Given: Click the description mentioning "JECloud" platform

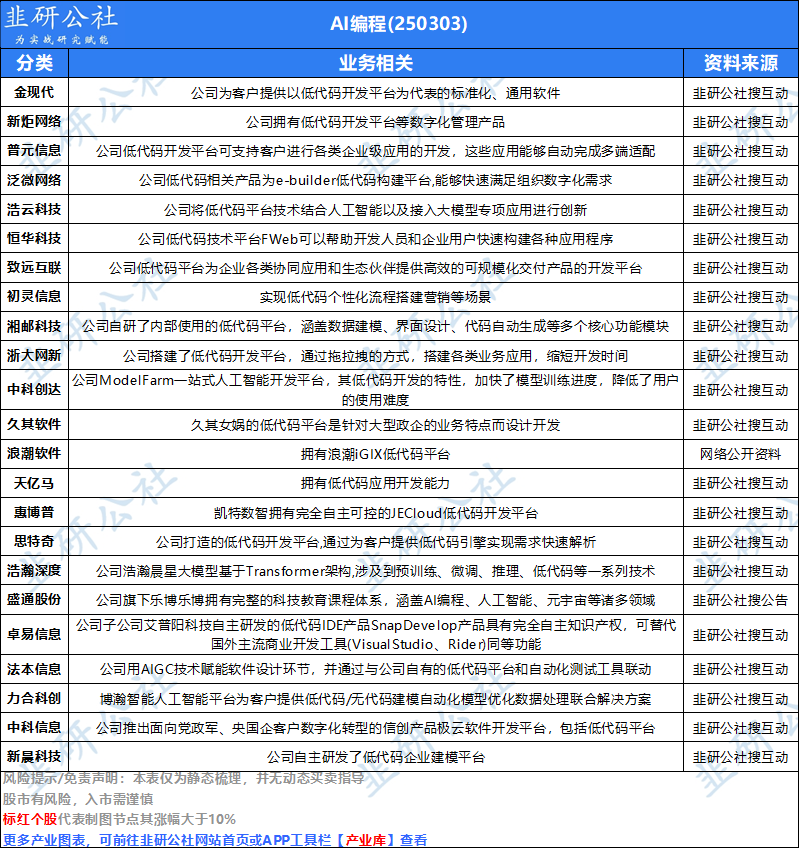Looking at the screenshot, I should pyautogui.click(x=375, y=513).
